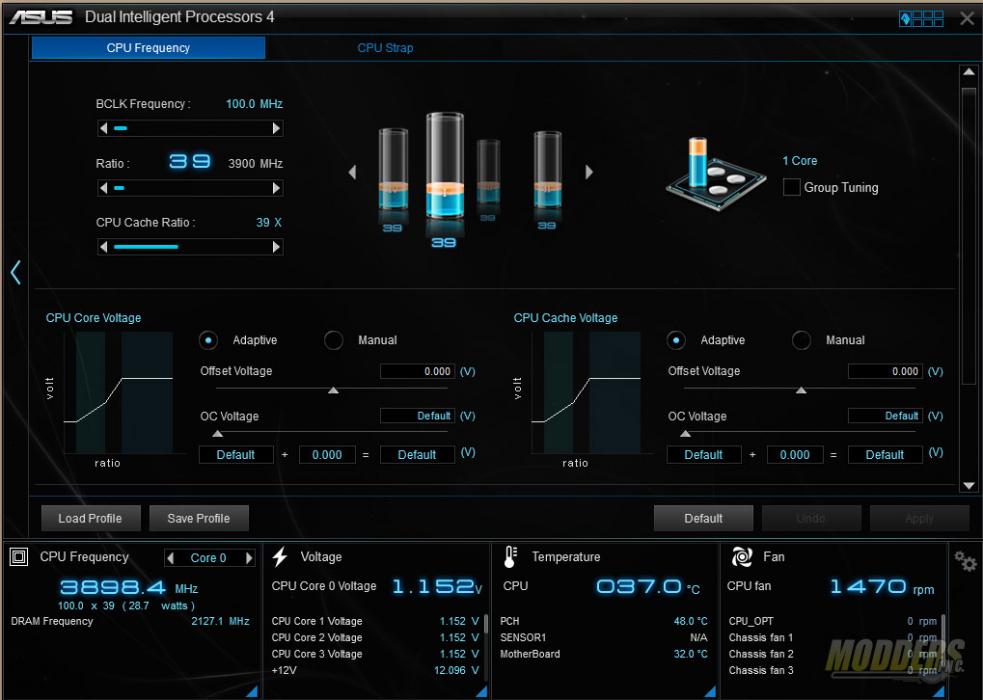Click the Temperature thermometer icon

coord(510,557)
